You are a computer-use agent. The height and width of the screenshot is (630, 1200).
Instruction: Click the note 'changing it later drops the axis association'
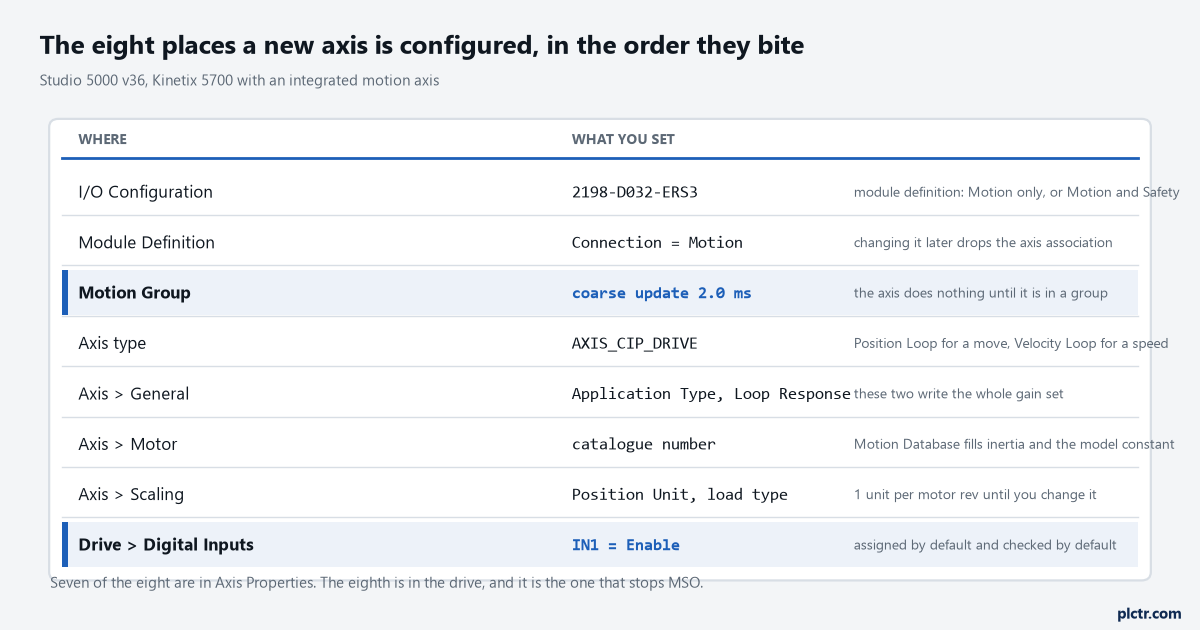pyautogui.click(x=983, y=242)
